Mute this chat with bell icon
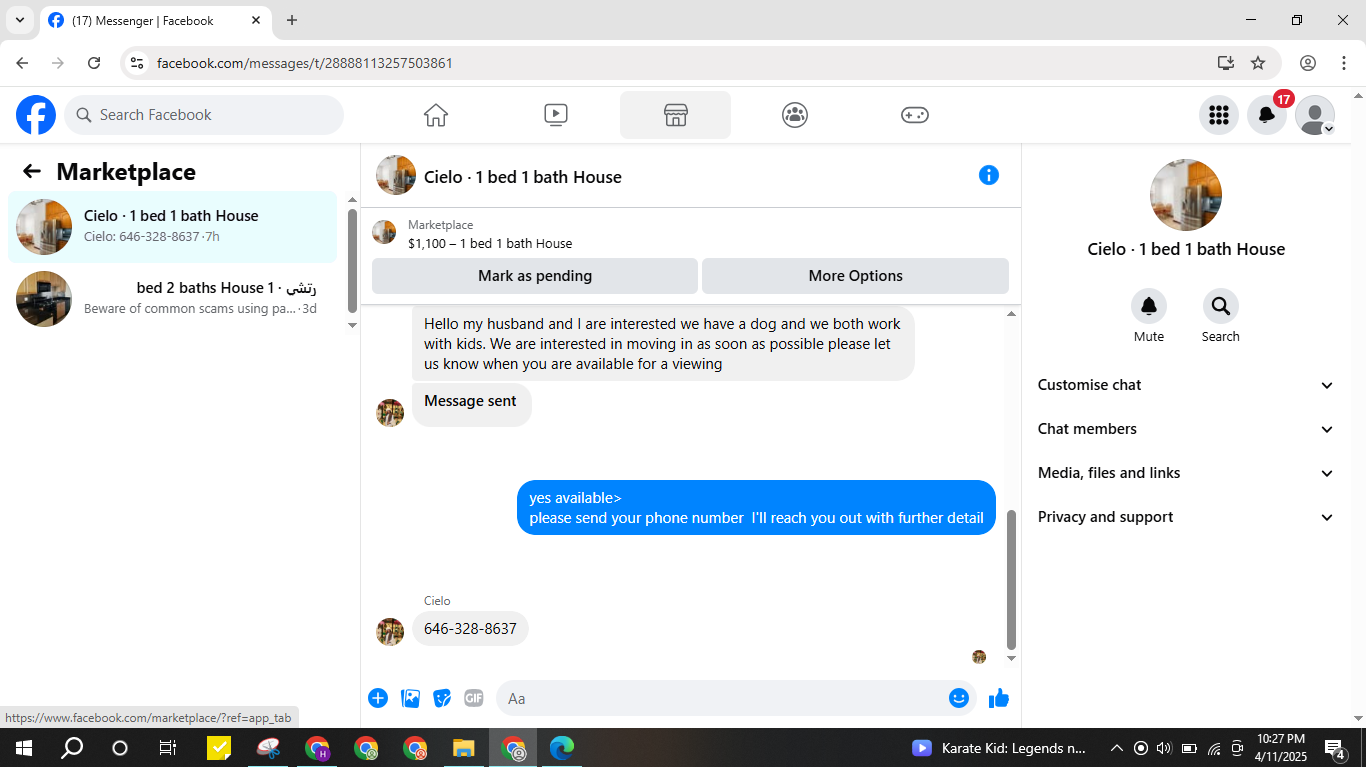The image size is (1366, 767). [x=1149, y=306]
